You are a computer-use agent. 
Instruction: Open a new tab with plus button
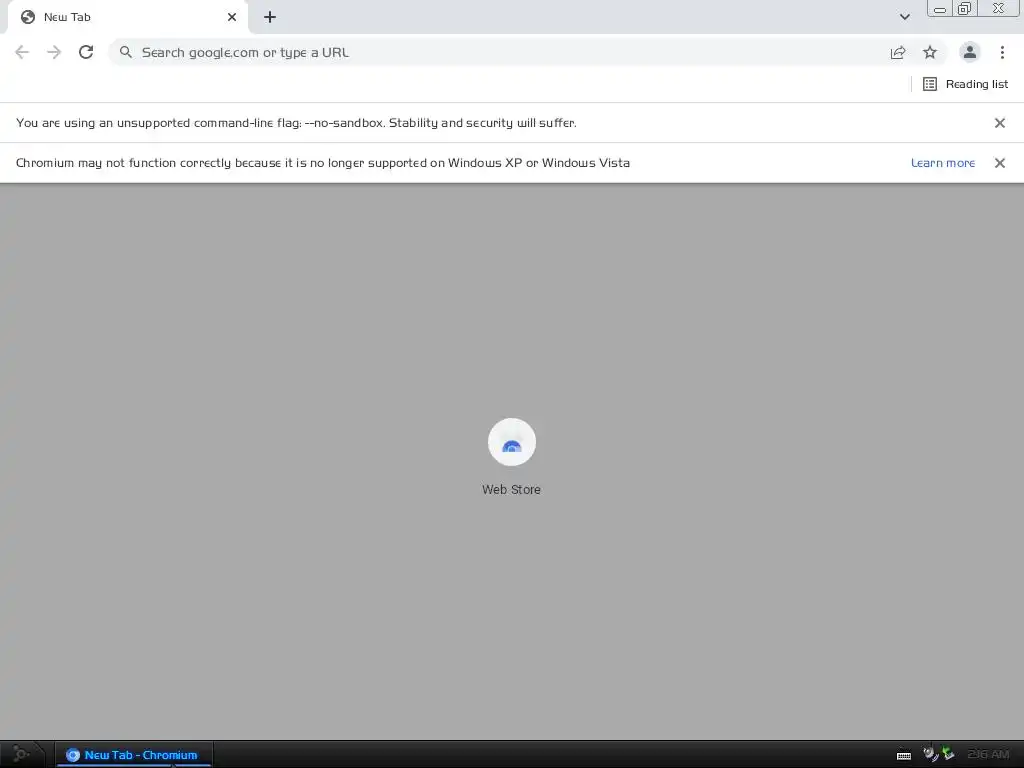pyautogui.click(x=270, y=17)
